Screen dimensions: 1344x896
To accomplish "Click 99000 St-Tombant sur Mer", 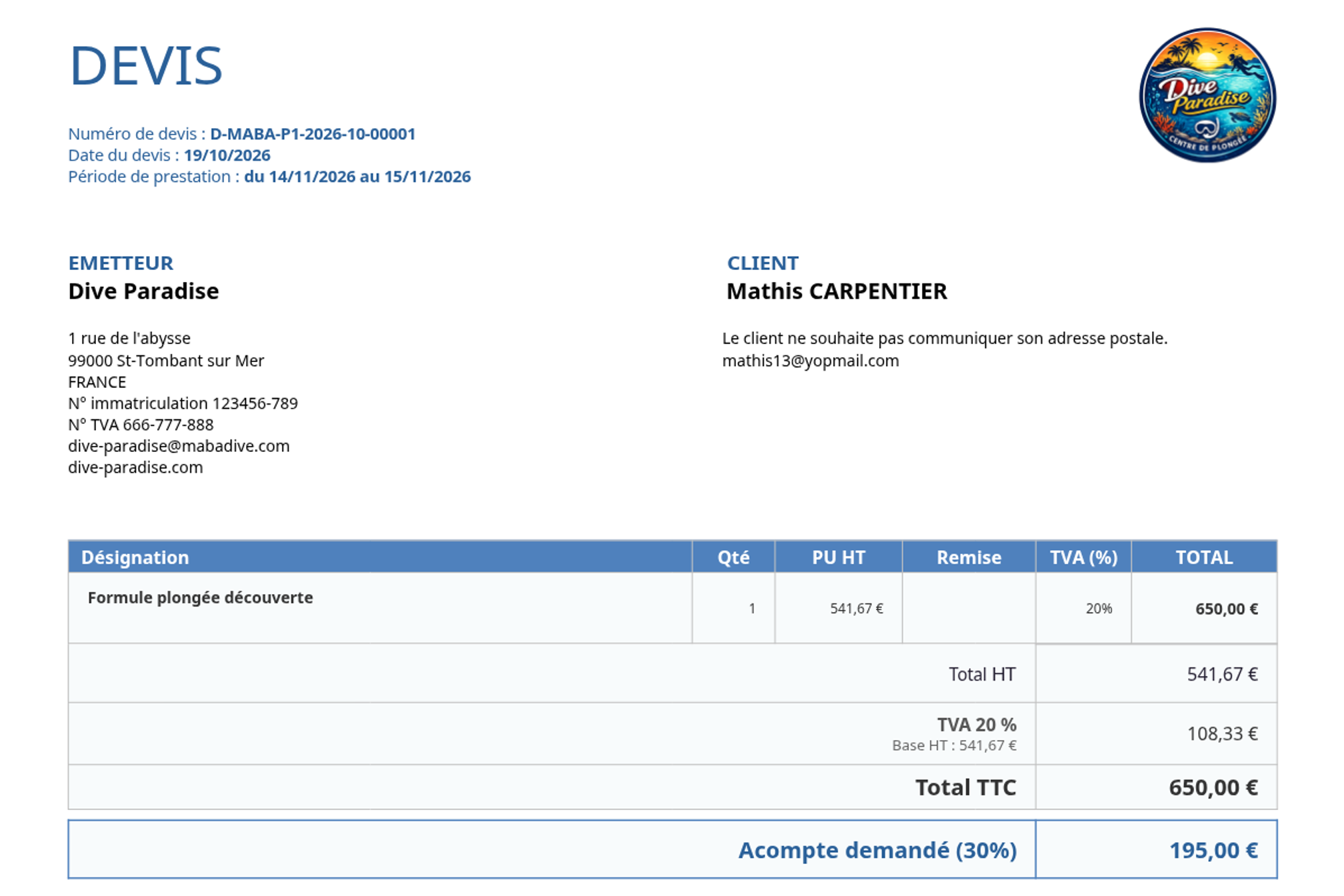I will click(x=166, y=361).
